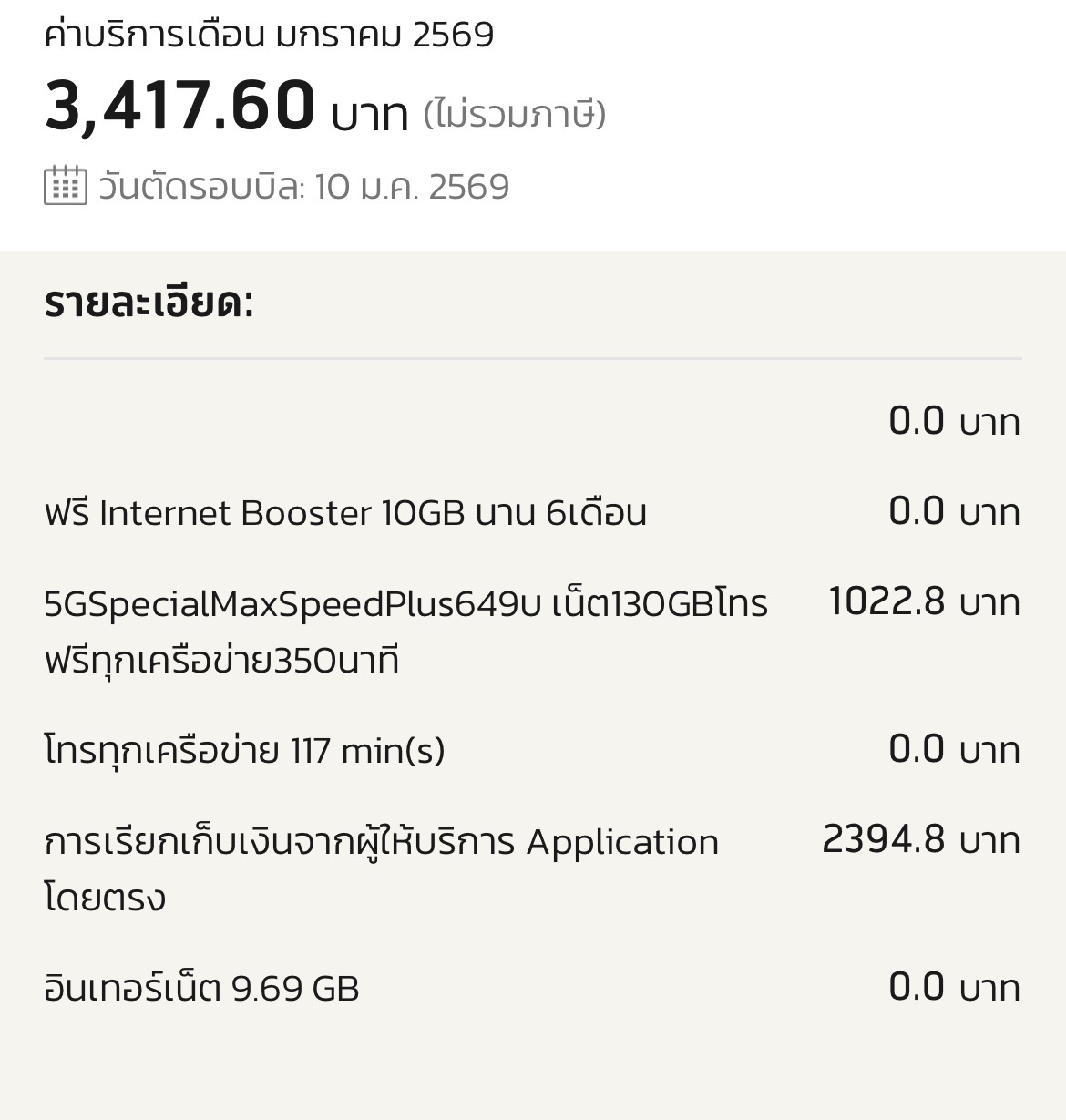Select the Free Internet Booster 10GB row
Screen dimensions: 1066x1120
click(345, 513)
